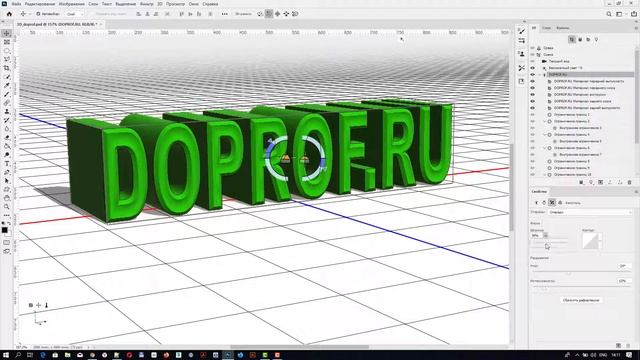Toggle visibility of Текущий вид row
Screen dimensions: 640x360
[x=532, y=61]
